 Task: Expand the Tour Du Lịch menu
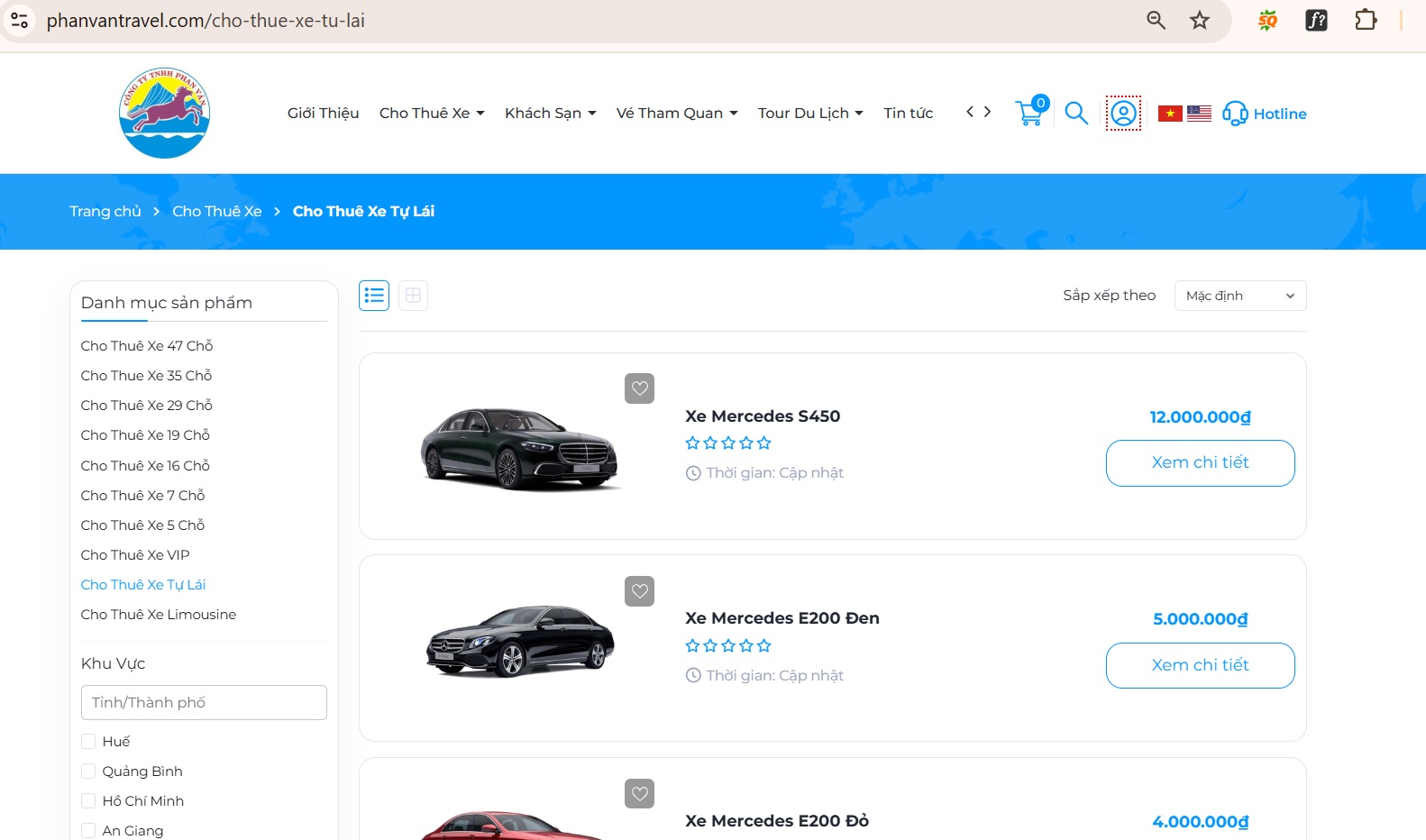pyautogui.click(x=810, y=113)
